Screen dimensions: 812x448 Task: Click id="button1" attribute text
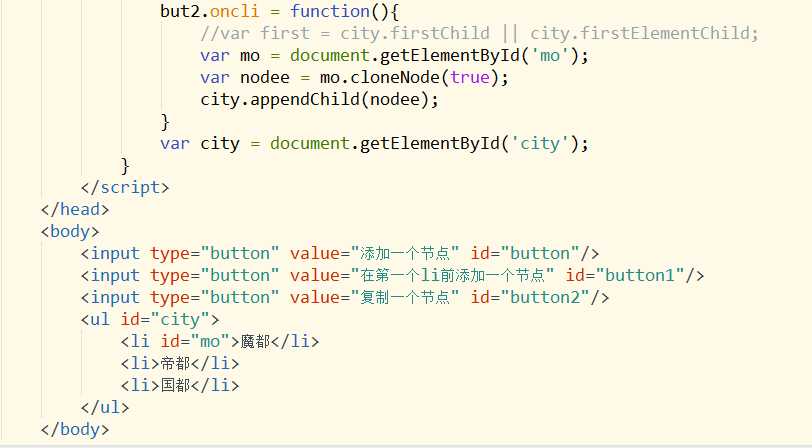coord(625,276)
